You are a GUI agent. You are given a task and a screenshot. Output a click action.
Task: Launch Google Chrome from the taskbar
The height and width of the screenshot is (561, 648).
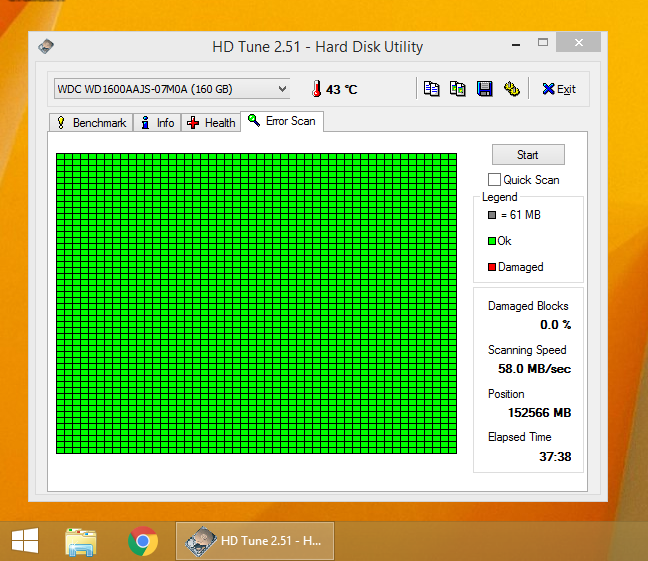click(x=143, y=541)
